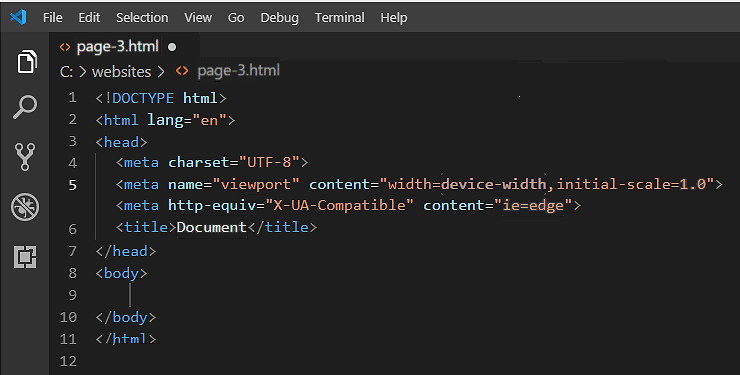
Task: Click the opening head tag
Action: pos(121,142)
